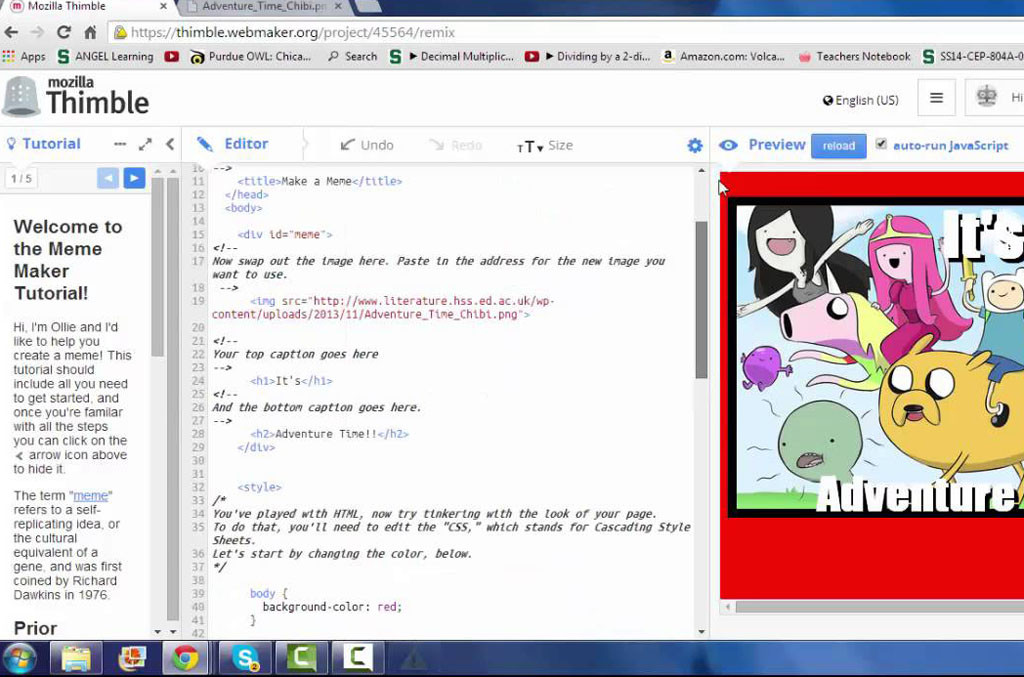
Task: Toggle the auto-run JavaScript checkbox
Action: point(881,144)
